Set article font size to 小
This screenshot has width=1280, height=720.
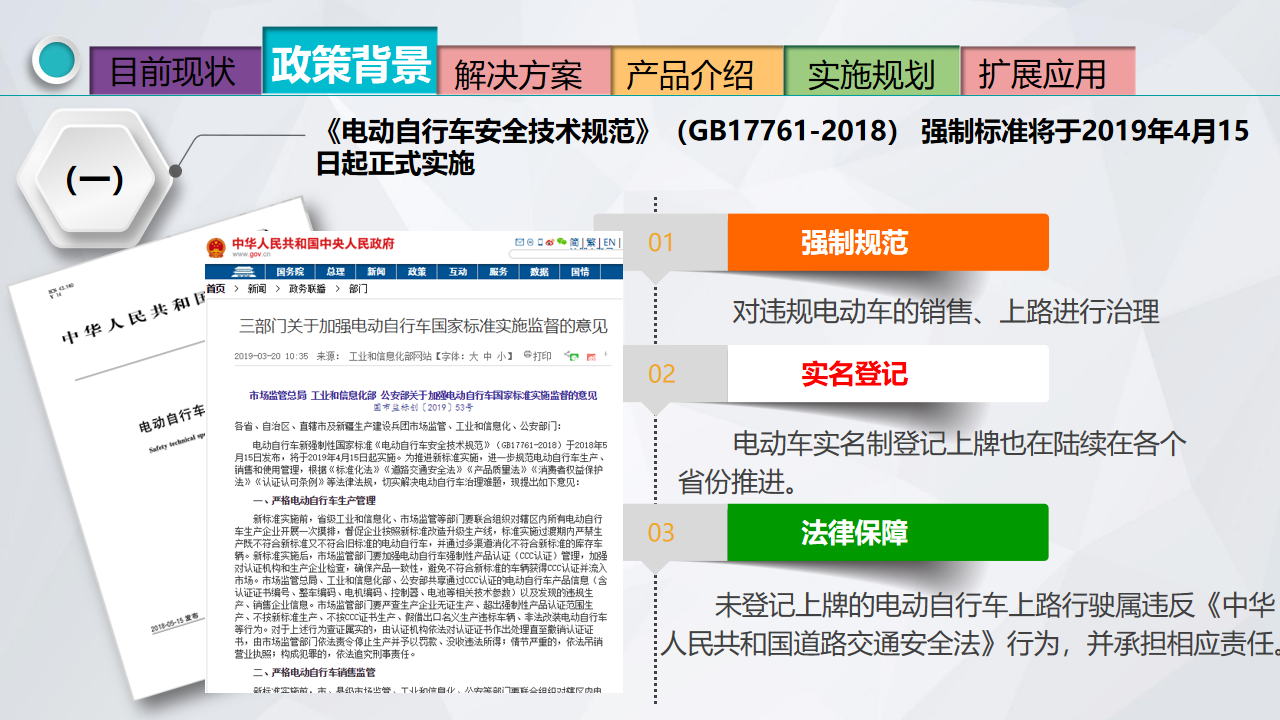coord(502,356)
